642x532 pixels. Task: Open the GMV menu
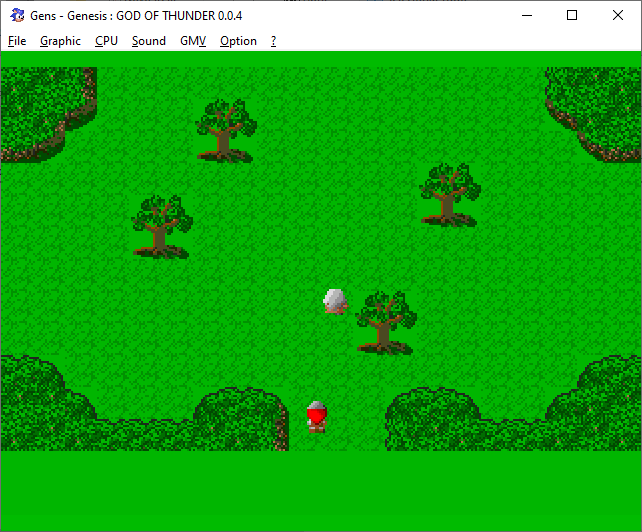pos(193,41)
